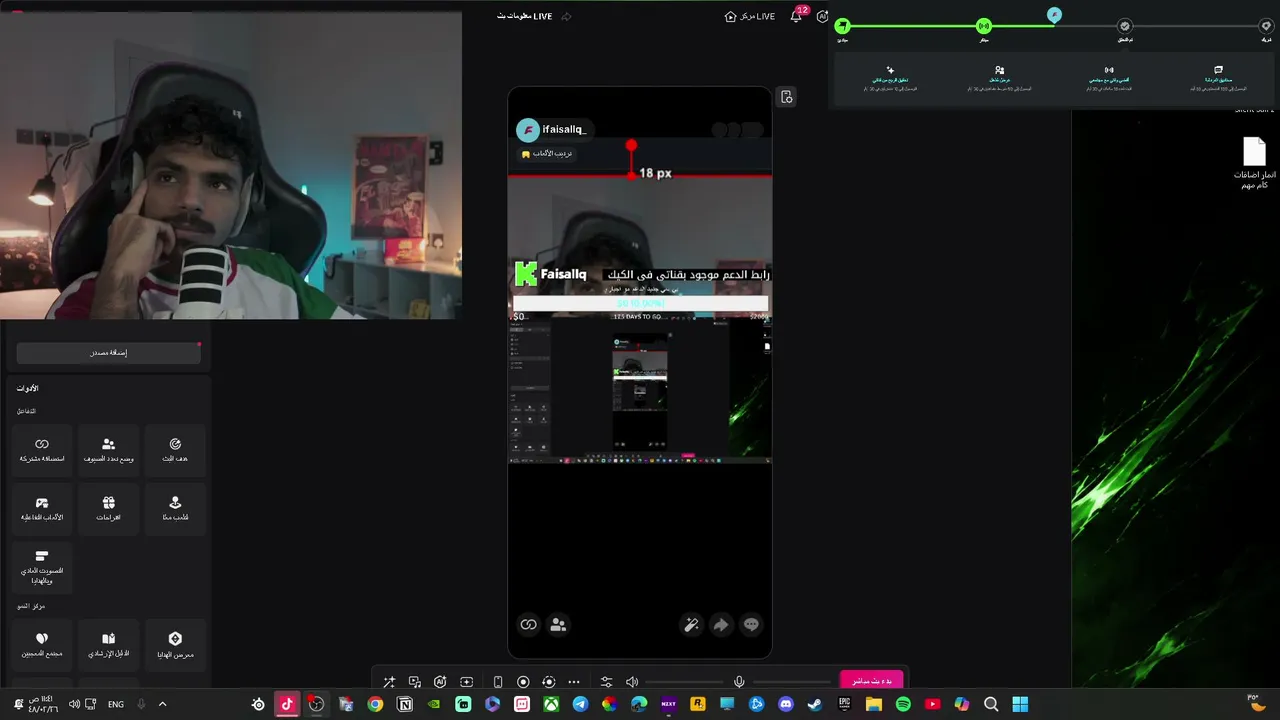
Task: Mute the microphone input
Action: pyautogui.click(x=739, y=682)
